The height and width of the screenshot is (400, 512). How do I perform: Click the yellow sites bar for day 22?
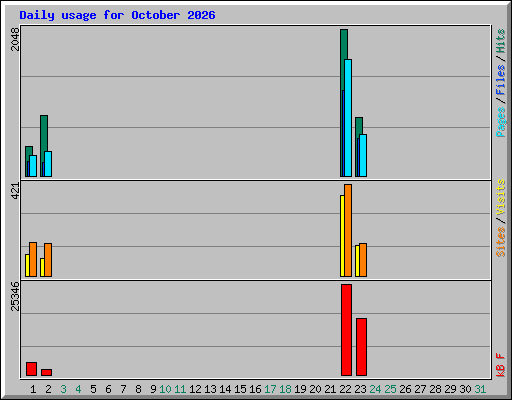click(342, 236)
